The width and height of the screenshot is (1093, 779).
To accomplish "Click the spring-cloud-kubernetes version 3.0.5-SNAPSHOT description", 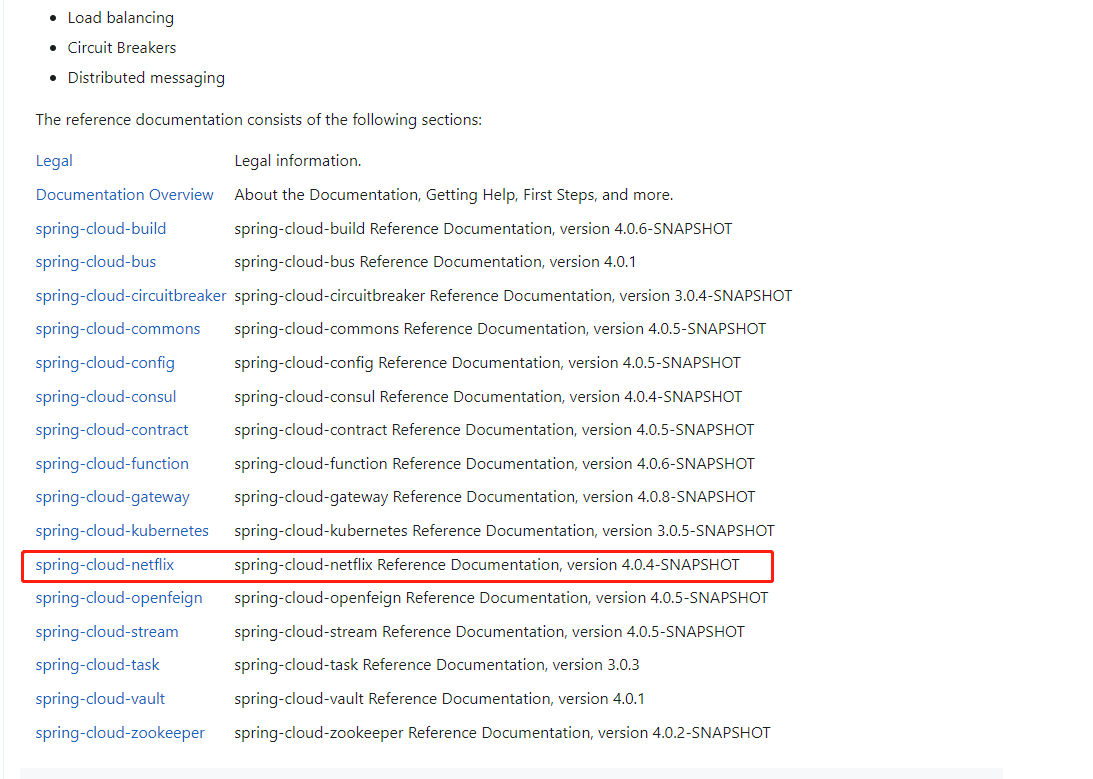I will [x=505, y=531].
